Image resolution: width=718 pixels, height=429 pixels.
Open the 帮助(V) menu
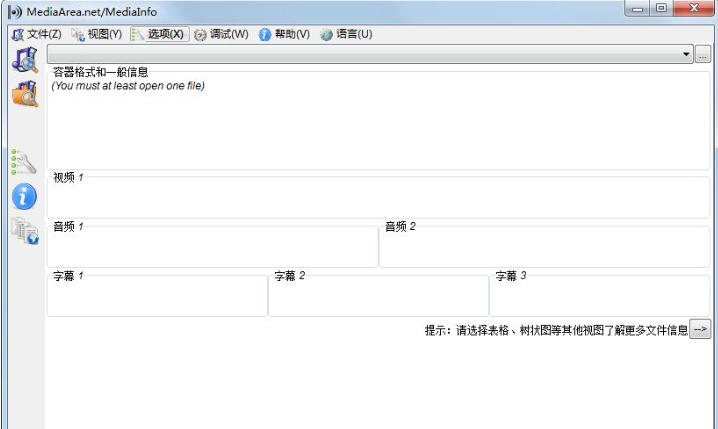click(x=284, y=34)
